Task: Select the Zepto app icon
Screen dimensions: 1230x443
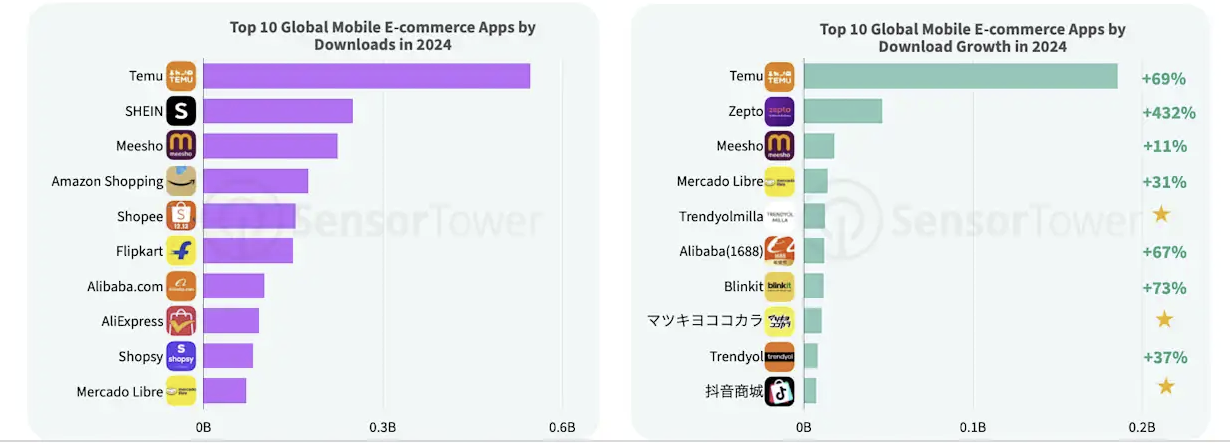Action: click(x=779, y=111)
